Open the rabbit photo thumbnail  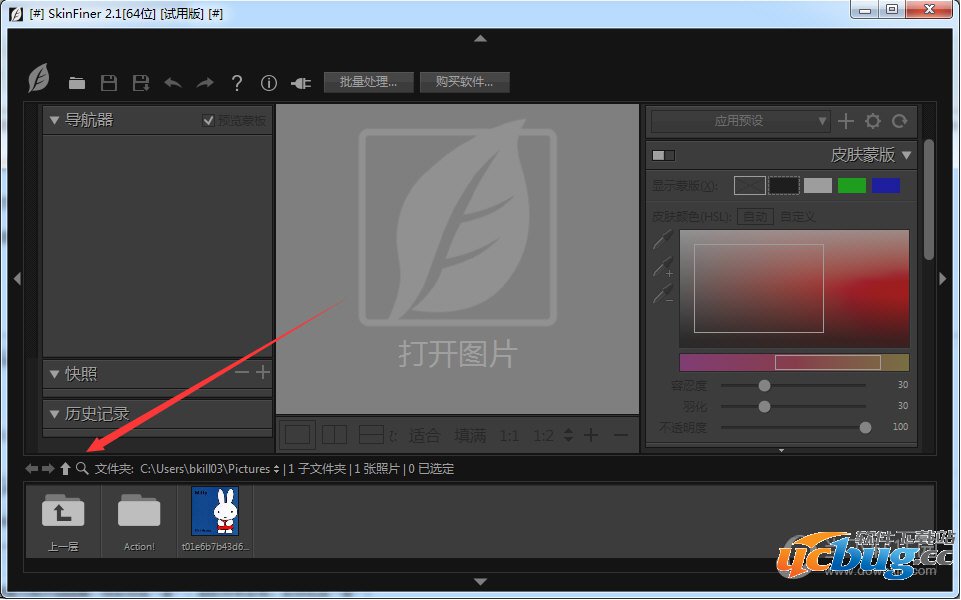tap(215, 512)
